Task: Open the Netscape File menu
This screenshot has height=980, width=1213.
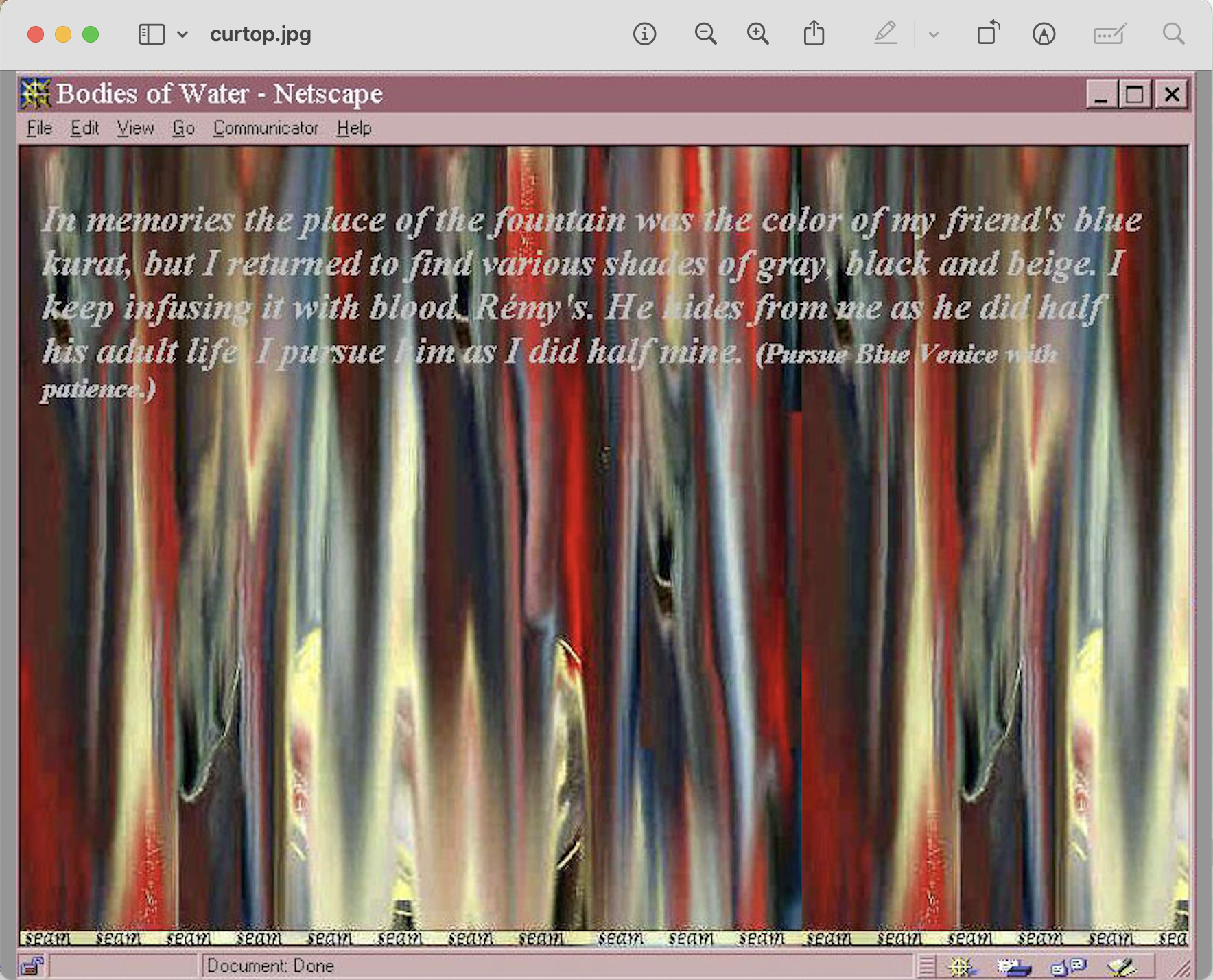Action: tap(40, 128)
